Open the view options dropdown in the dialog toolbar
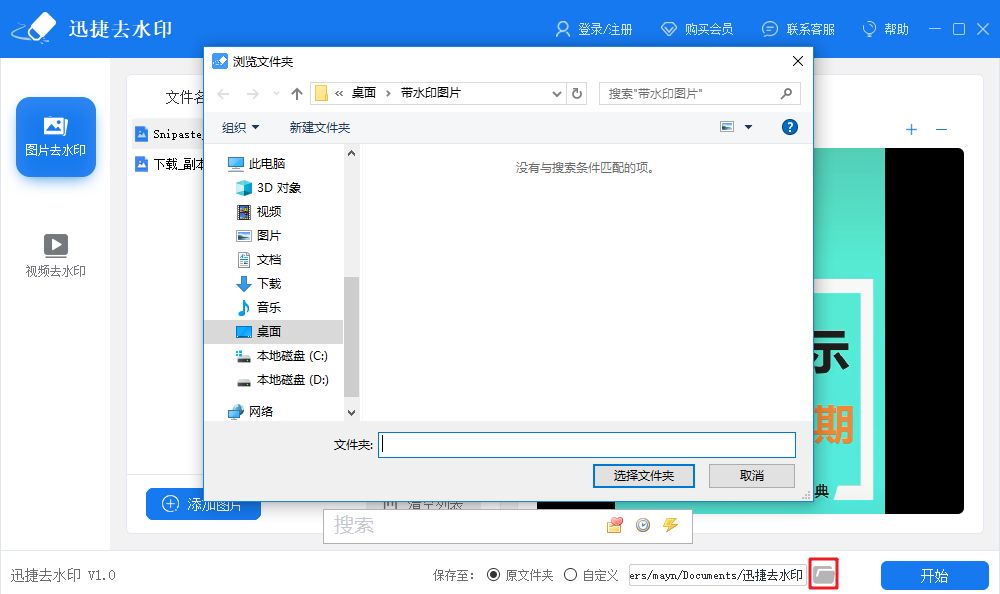 tap(746, 127)
